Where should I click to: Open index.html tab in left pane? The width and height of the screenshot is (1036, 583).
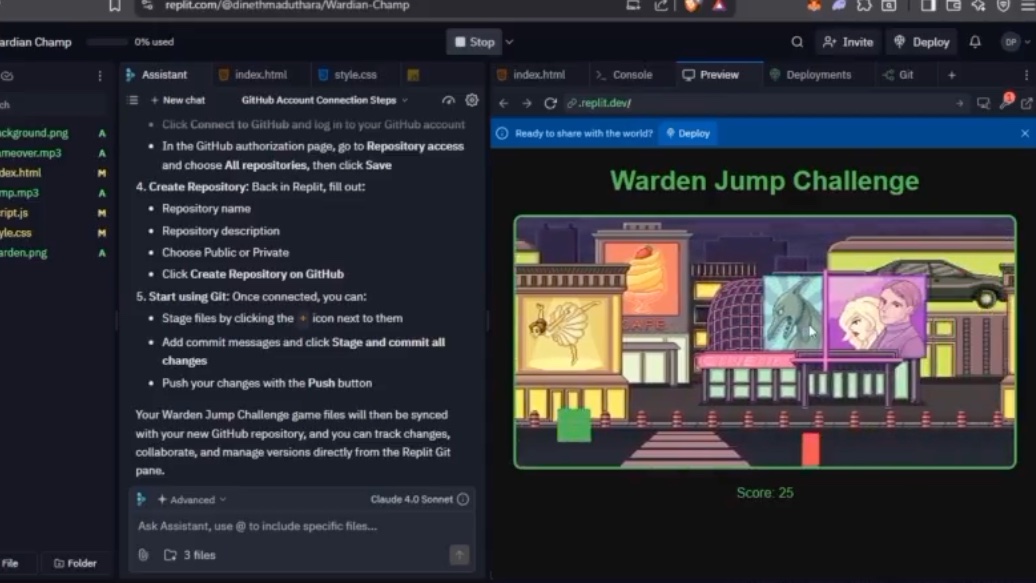click(x=253, y=75)
